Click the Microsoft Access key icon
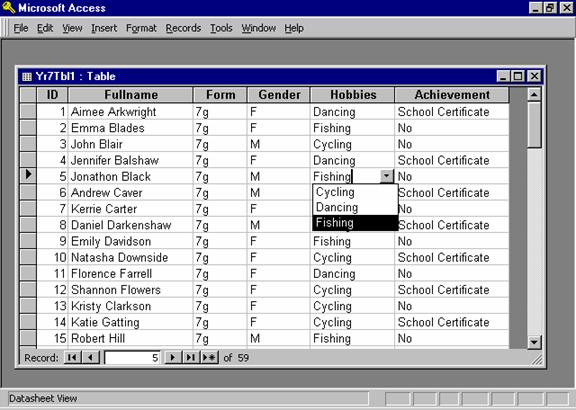Viewport: 576px width, 410px height. pos(8,7)
